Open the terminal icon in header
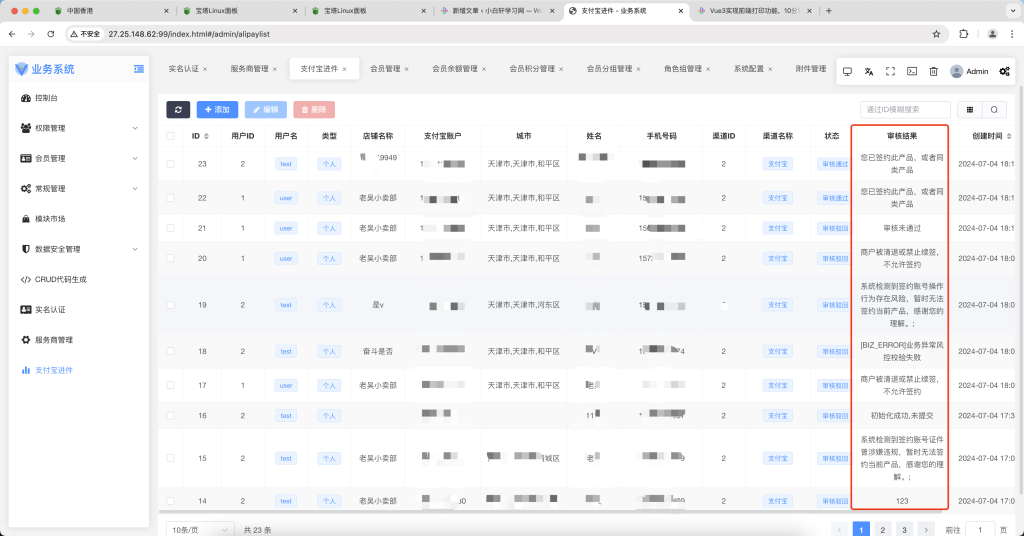The width and height of the screenshot is (1024, 536). (912, 72)
